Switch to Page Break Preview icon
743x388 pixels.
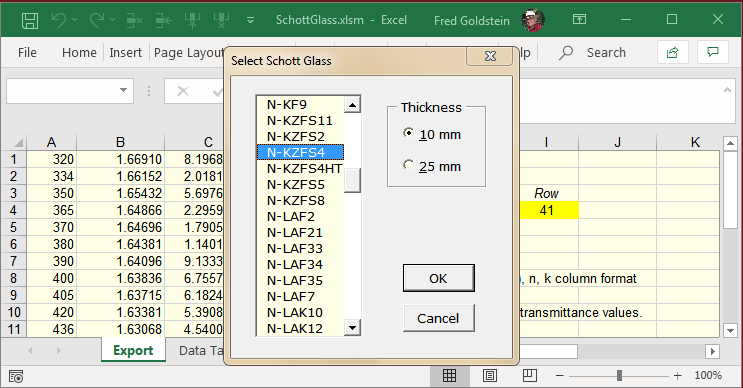[529, 376]
